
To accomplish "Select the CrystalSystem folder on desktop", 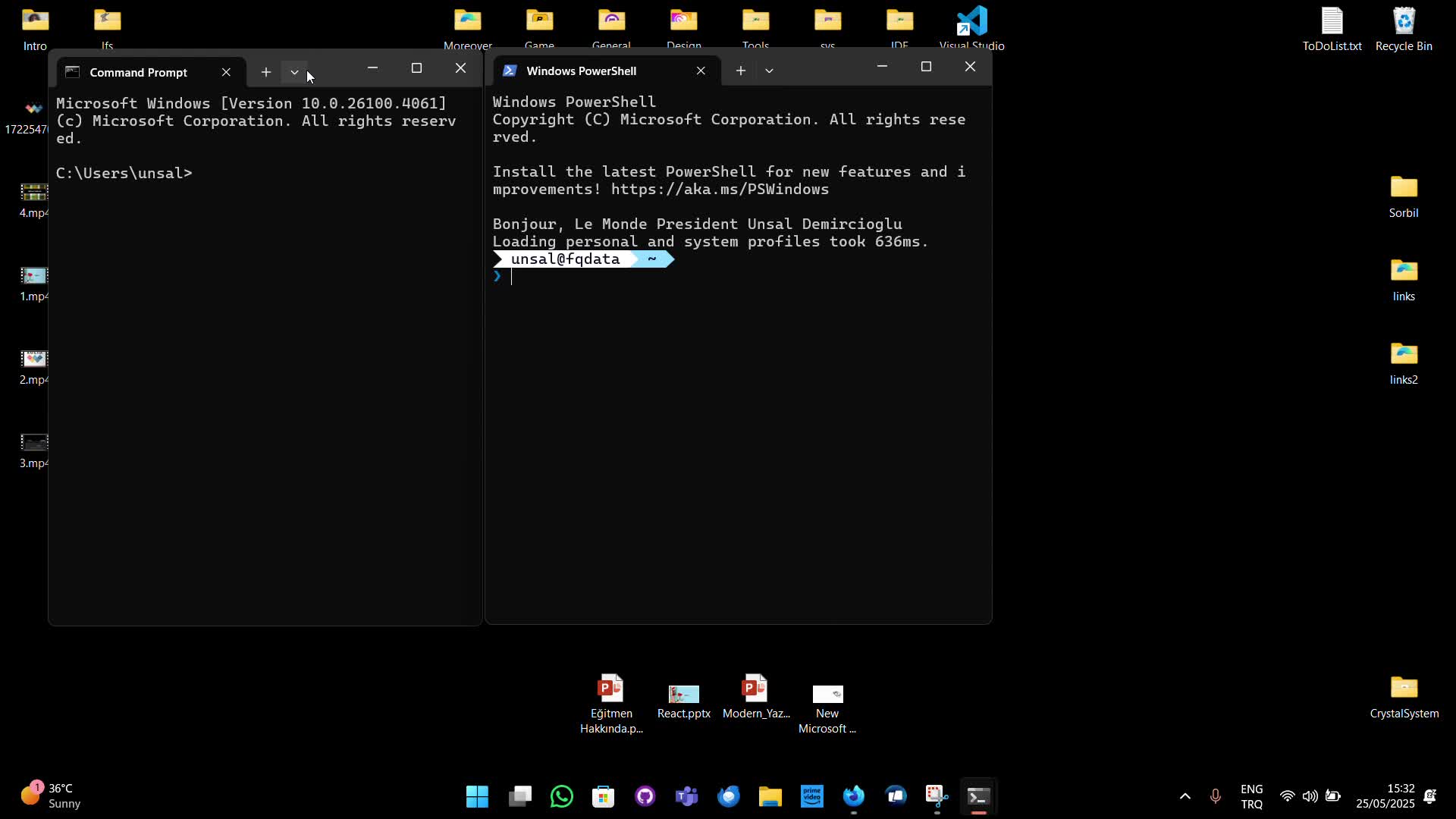I will tap(1404, 697).
